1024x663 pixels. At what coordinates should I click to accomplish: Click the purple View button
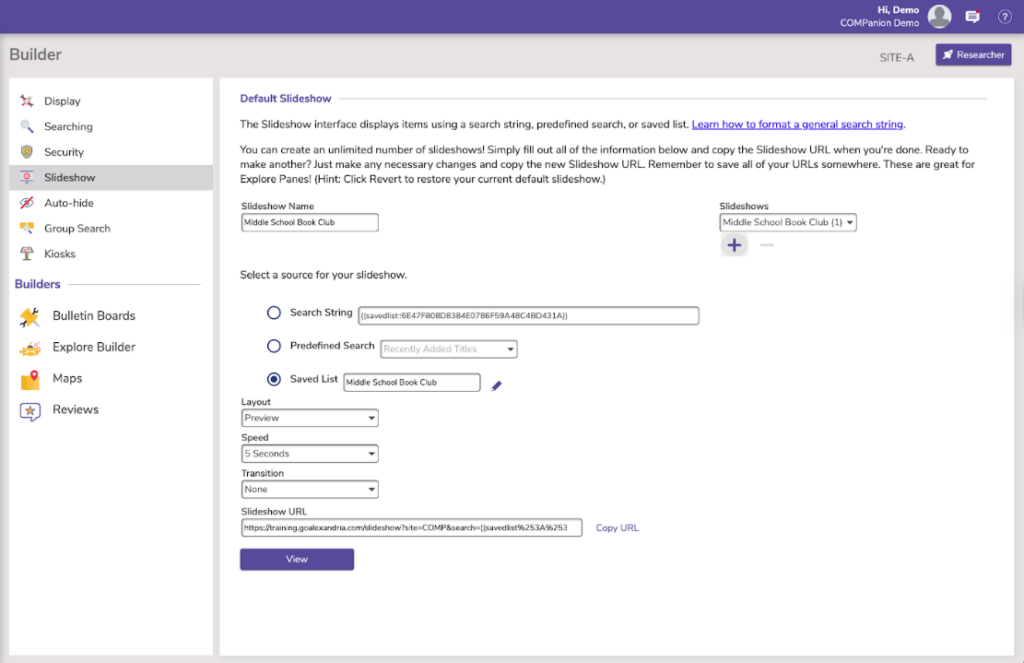[x=297, y=559]
